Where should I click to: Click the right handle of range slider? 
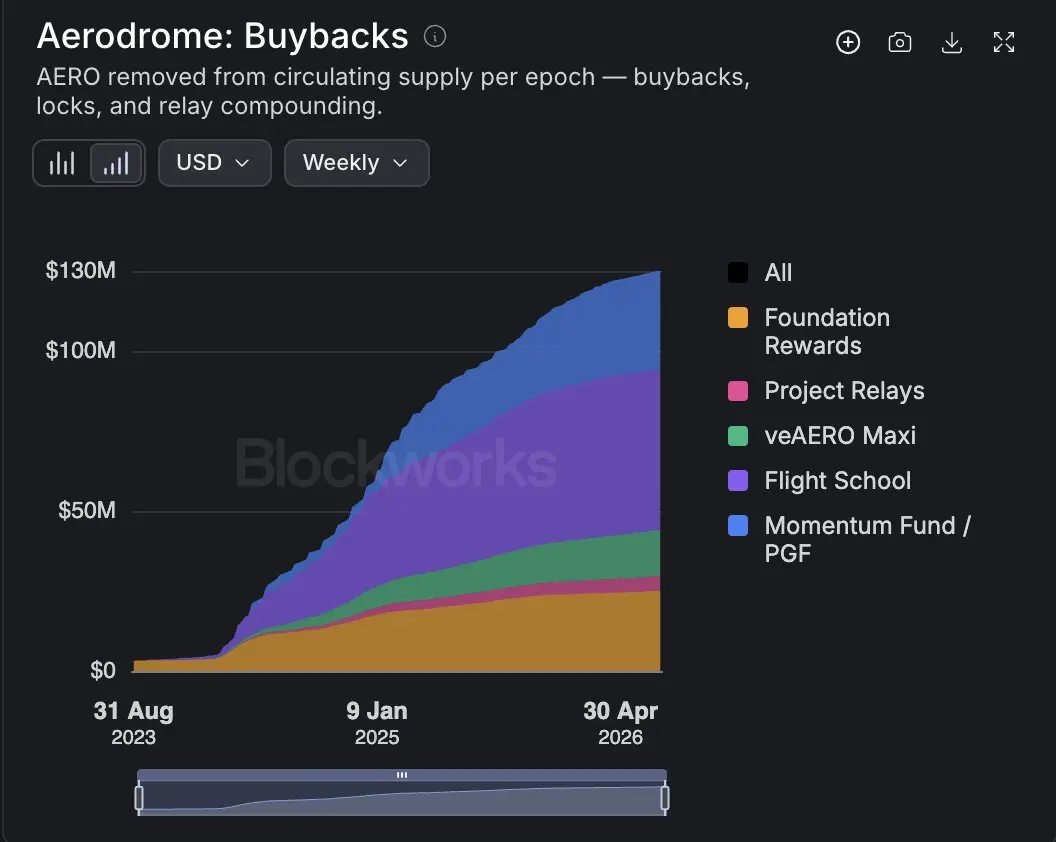pyautogui.click(x=665, y=798)
